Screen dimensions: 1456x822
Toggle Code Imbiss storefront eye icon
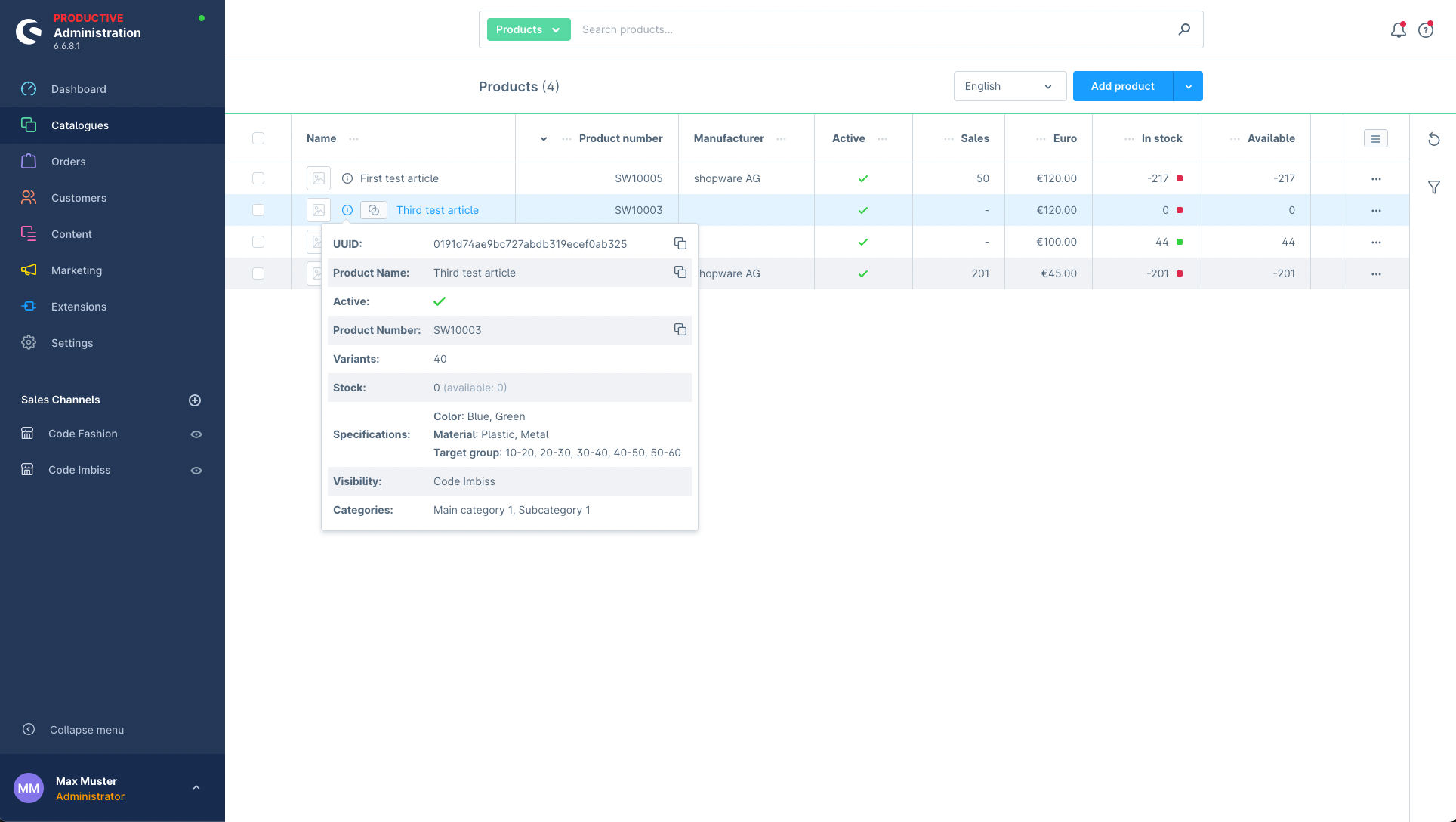point(196,471)
